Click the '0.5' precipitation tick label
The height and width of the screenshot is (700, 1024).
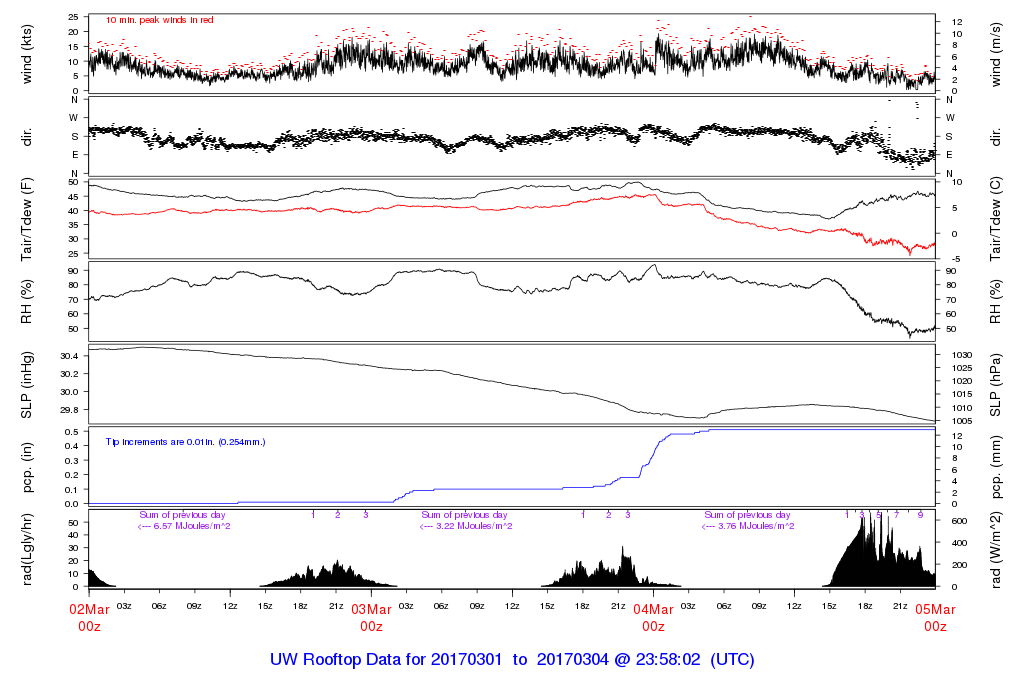(72, 432)
